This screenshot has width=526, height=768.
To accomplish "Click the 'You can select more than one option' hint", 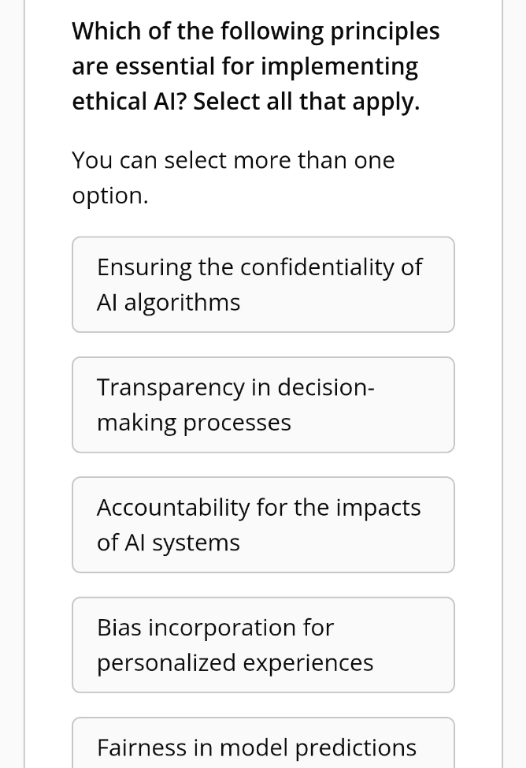I will point(233,177).
